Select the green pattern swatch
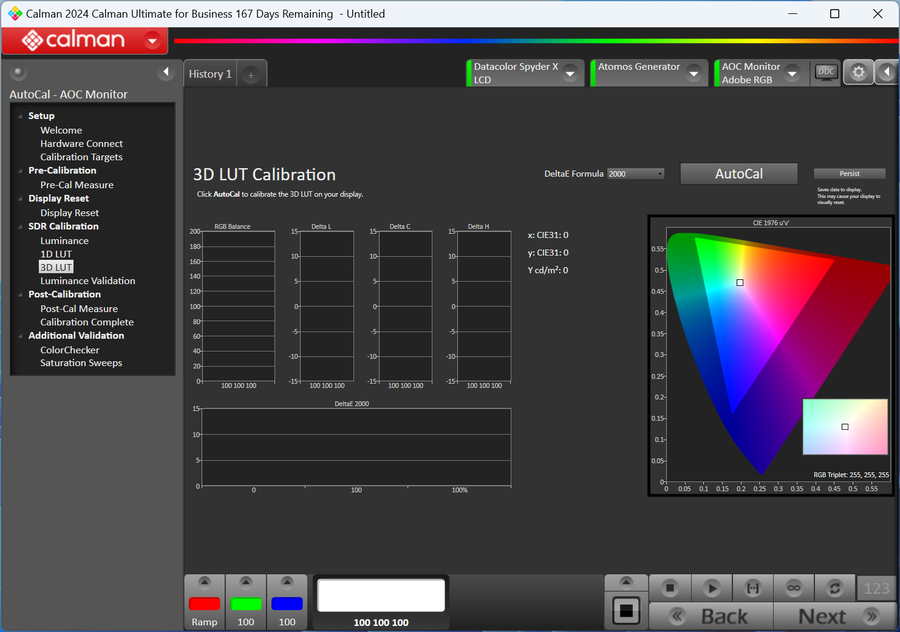The image size is (900, 632). coord(246,603)
